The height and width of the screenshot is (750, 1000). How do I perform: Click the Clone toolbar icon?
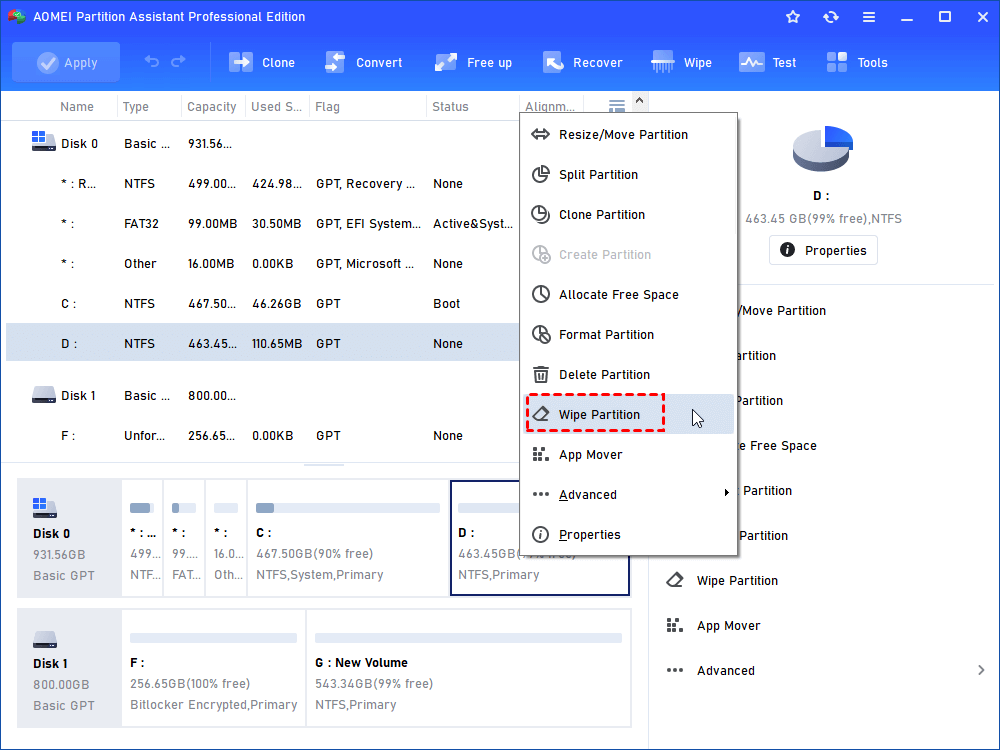tap(242, 62)
